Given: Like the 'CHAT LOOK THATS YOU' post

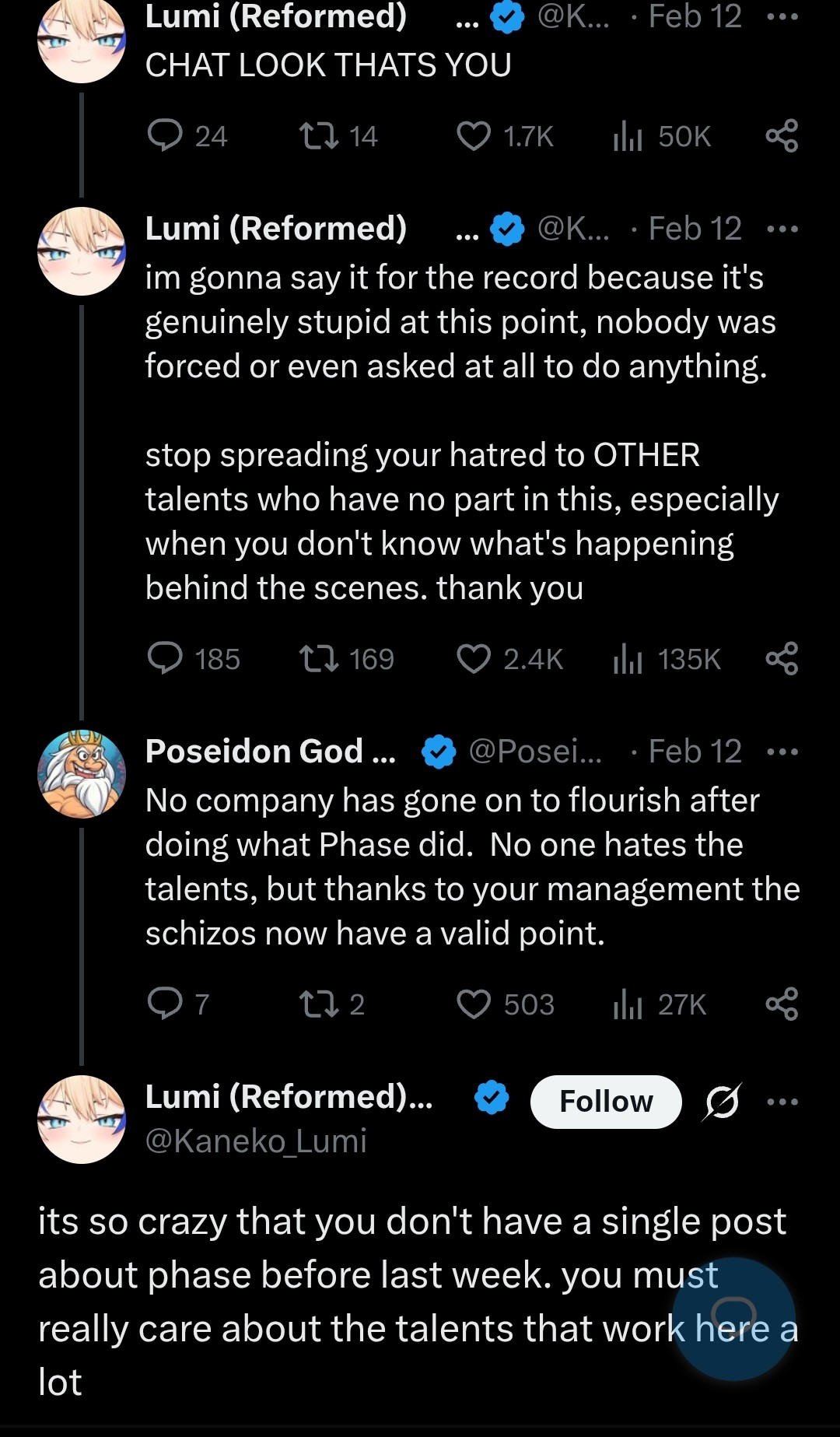Looking at the screenshot, I should (474, 136).
